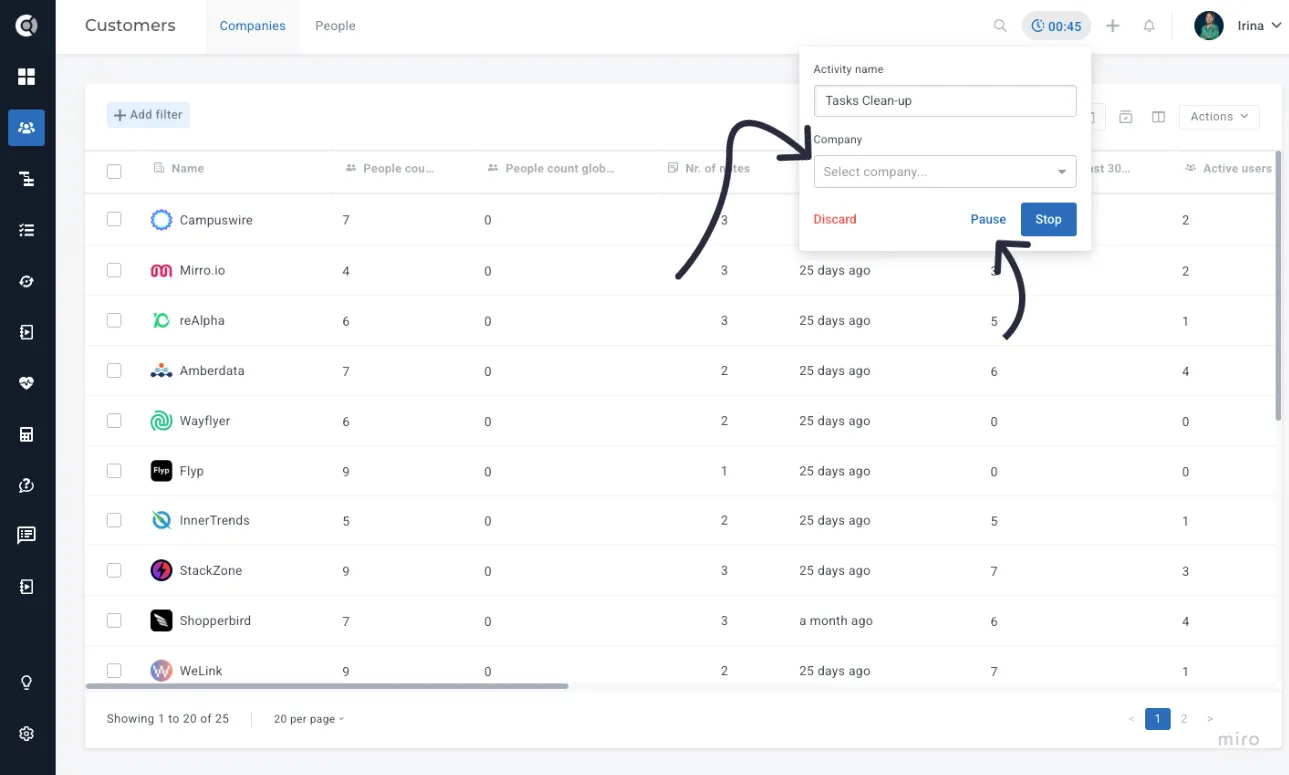Viewport: 1289px width, 775px height.
Task: Open the InnerTrends company name
Action: (x=214, y=521)
